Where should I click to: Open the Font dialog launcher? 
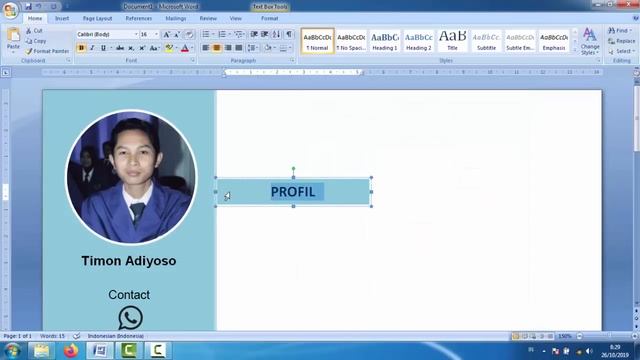pyautogui.click(x=193, y=60)
